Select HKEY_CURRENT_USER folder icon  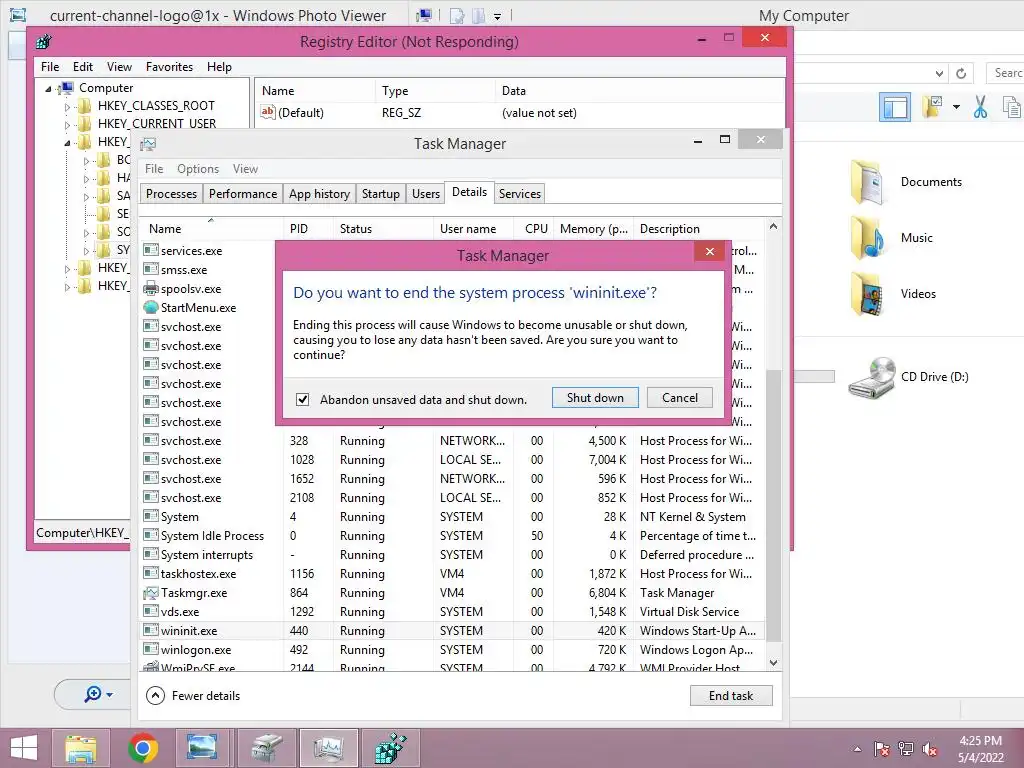[84, 123]
